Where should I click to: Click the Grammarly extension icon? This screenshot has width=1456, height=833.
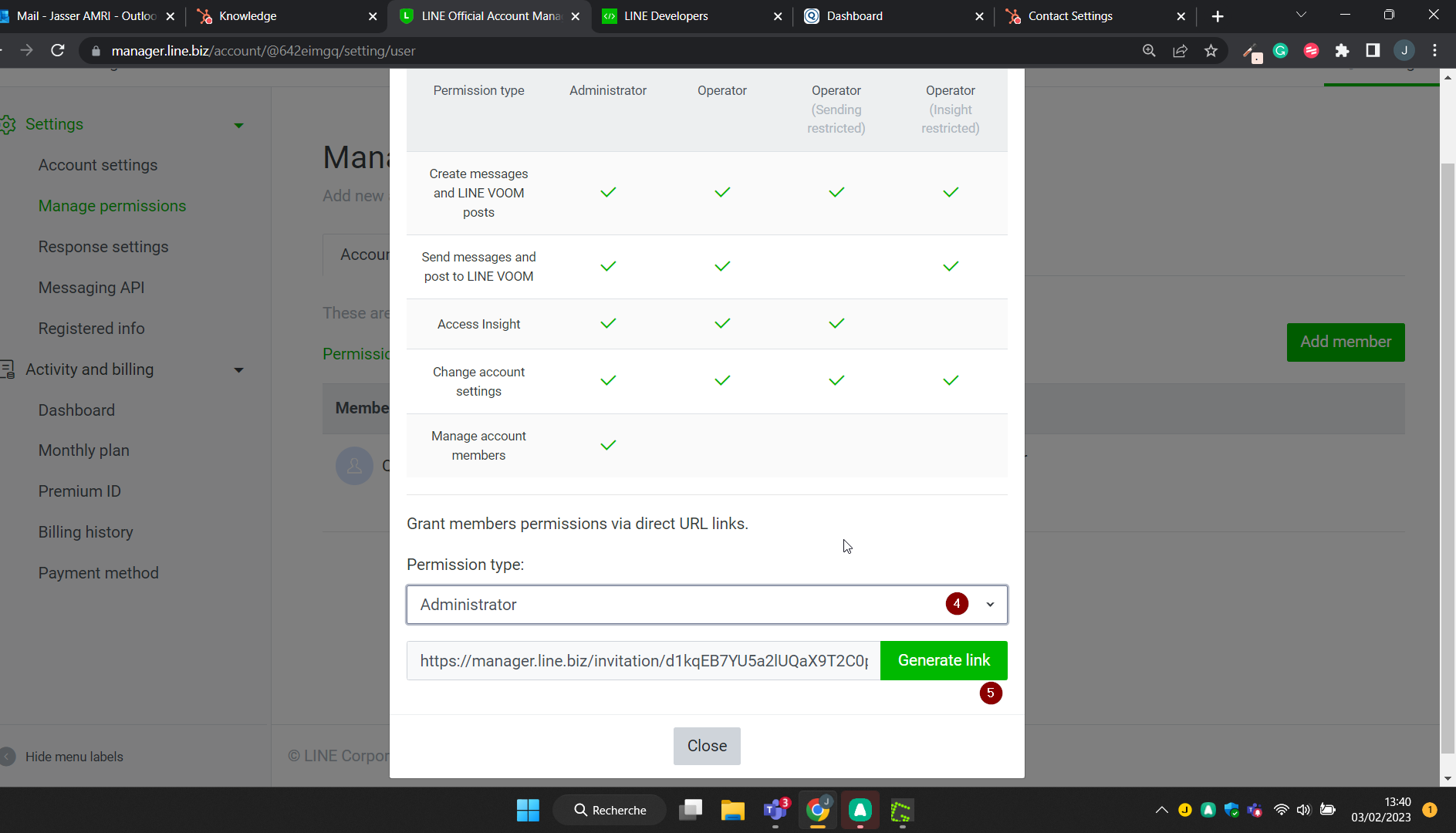pos(1280,51)
